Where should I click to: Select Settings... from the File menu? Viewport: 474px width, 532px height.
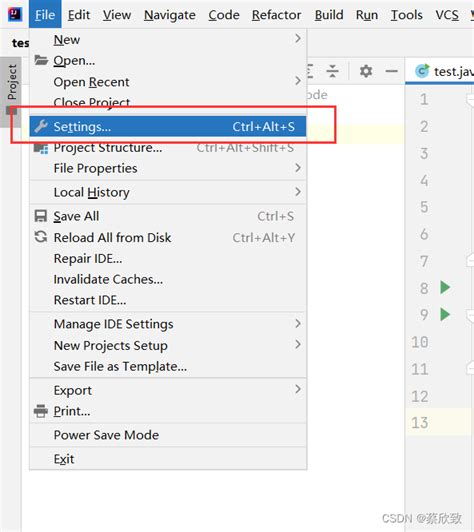(x=168, y=127)
